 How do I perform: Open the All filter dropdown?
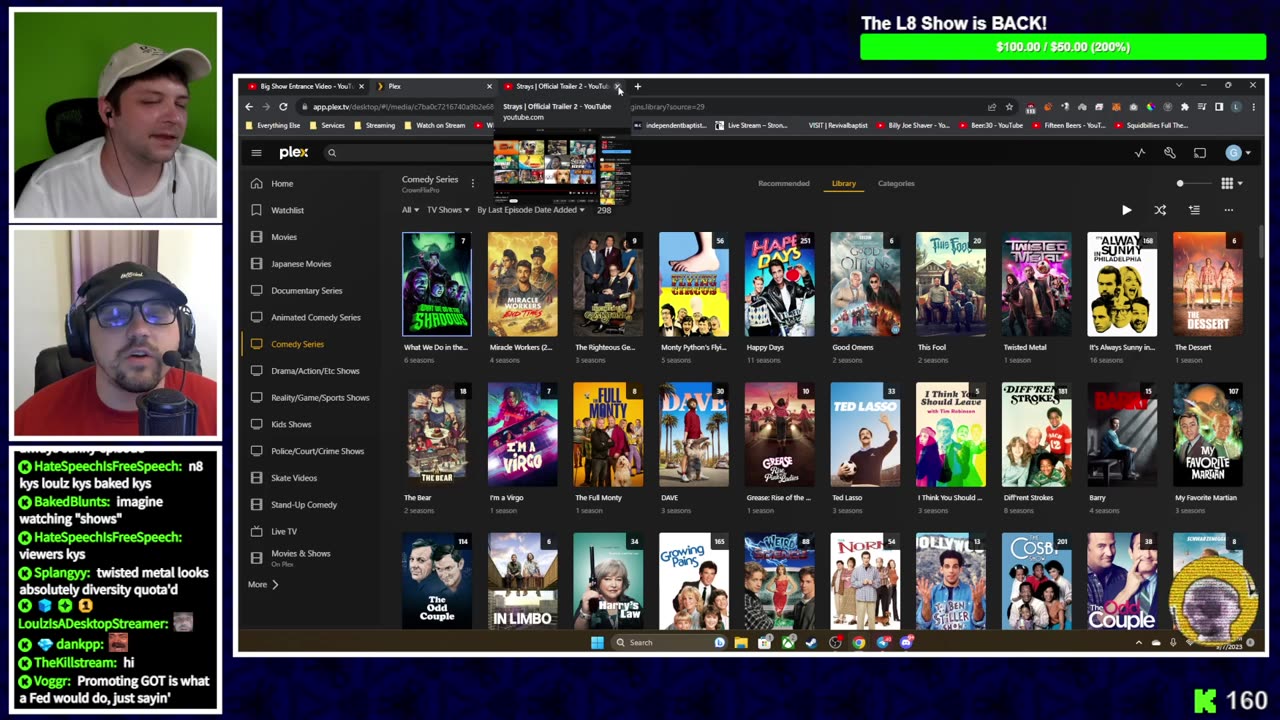tap(410, 210)
